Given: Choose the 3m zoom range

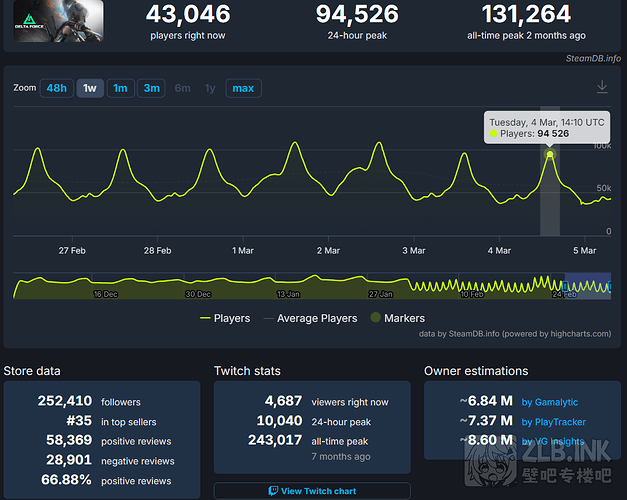Looking at the screenshot, I should coord(151,88).
